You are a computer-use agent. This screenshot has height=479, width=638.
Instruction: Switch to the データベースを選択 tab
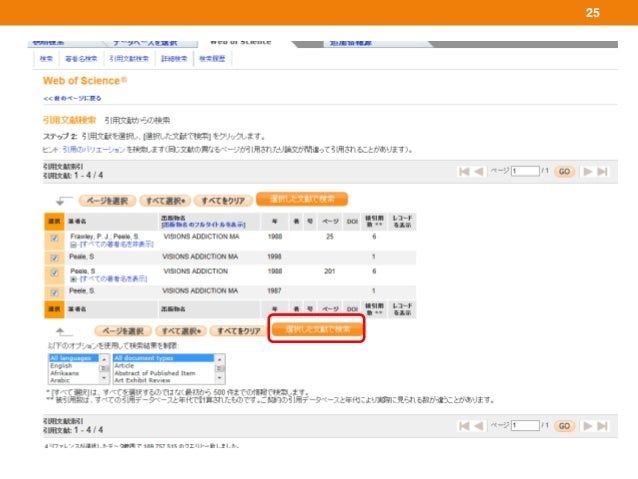point(145,43)
